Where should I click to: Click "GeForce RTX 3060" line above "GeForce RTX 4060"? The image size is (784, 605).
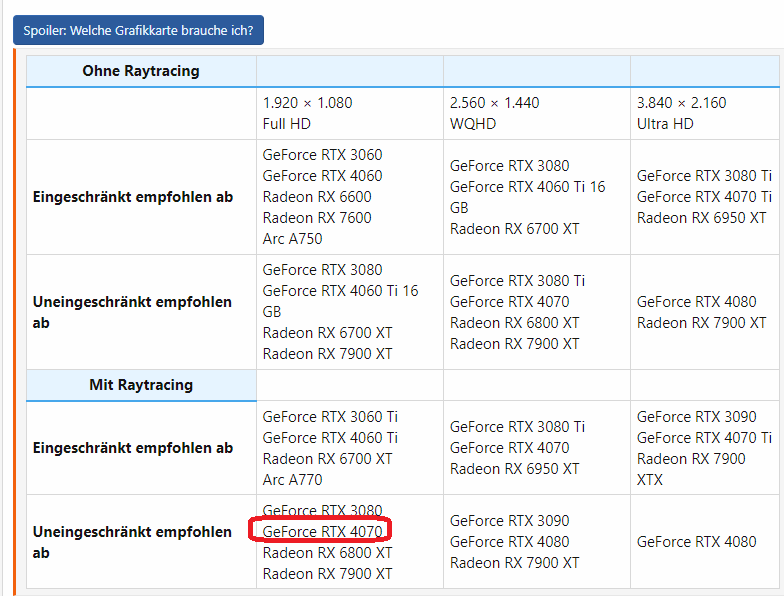coord(322,155)
